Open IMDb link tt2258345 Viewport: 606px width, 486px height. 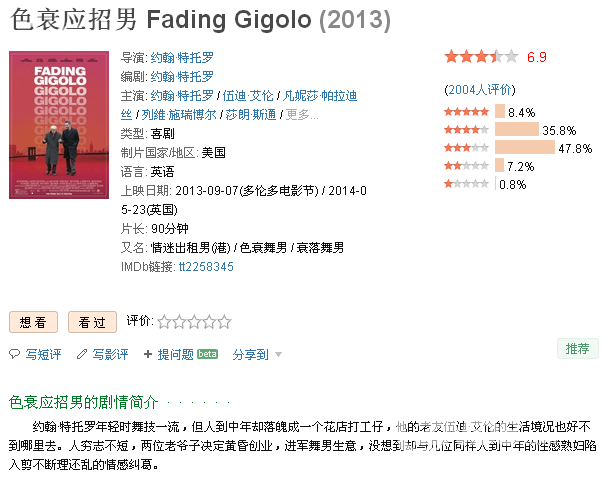pos(206,267)
